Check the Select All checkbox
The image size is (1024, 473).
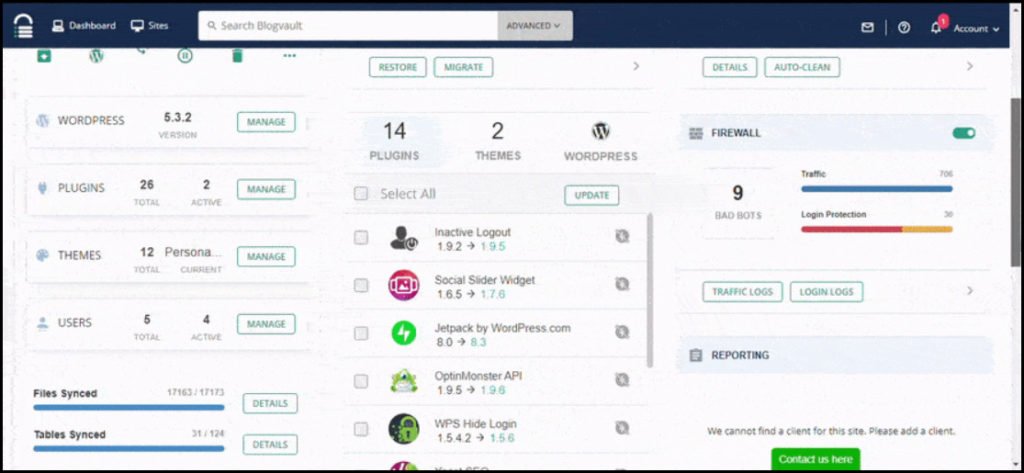(361, 194)
